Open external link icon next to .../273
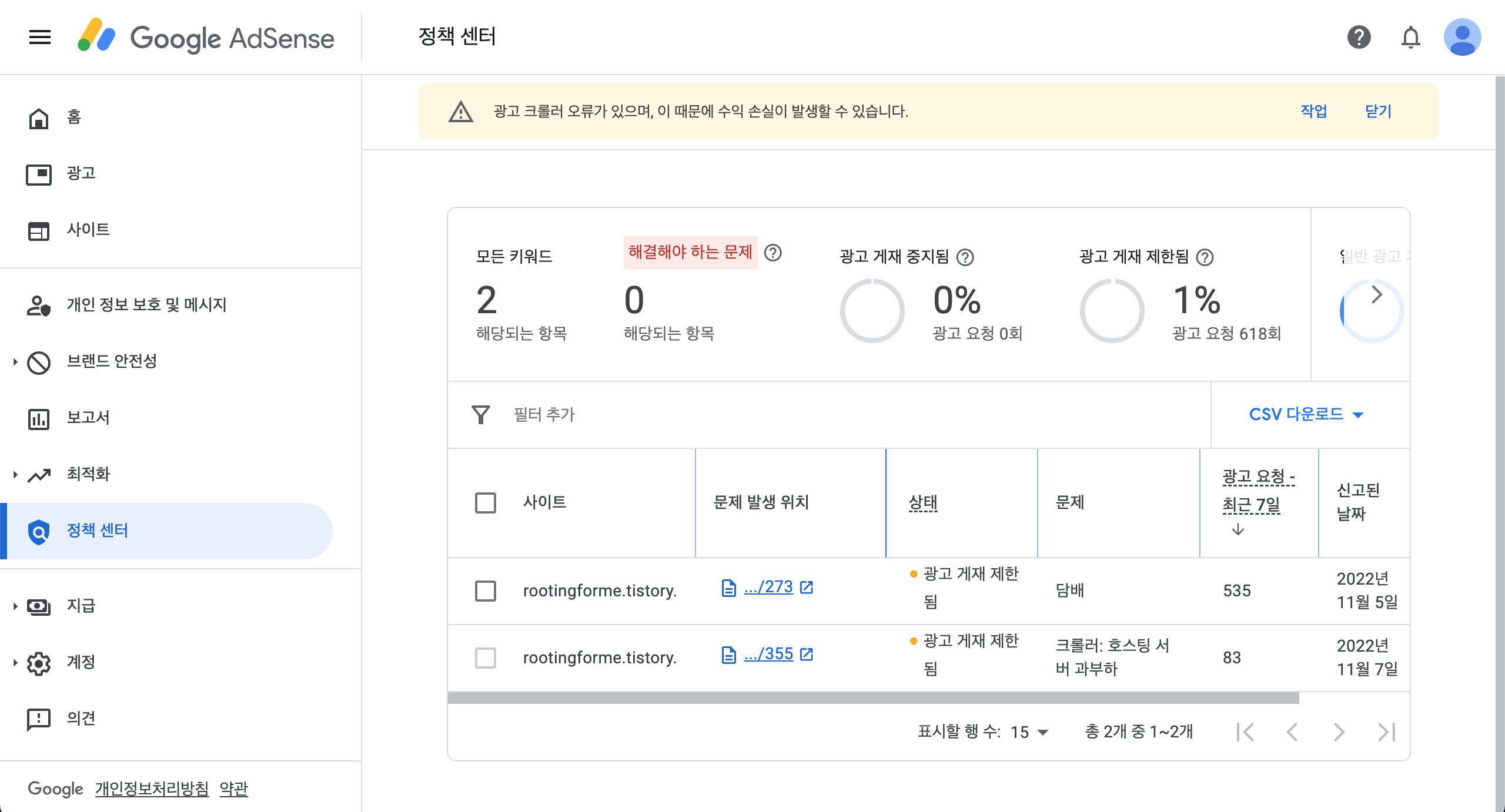1505x812 pixels. pyautogui.click(x=807, y=588)
